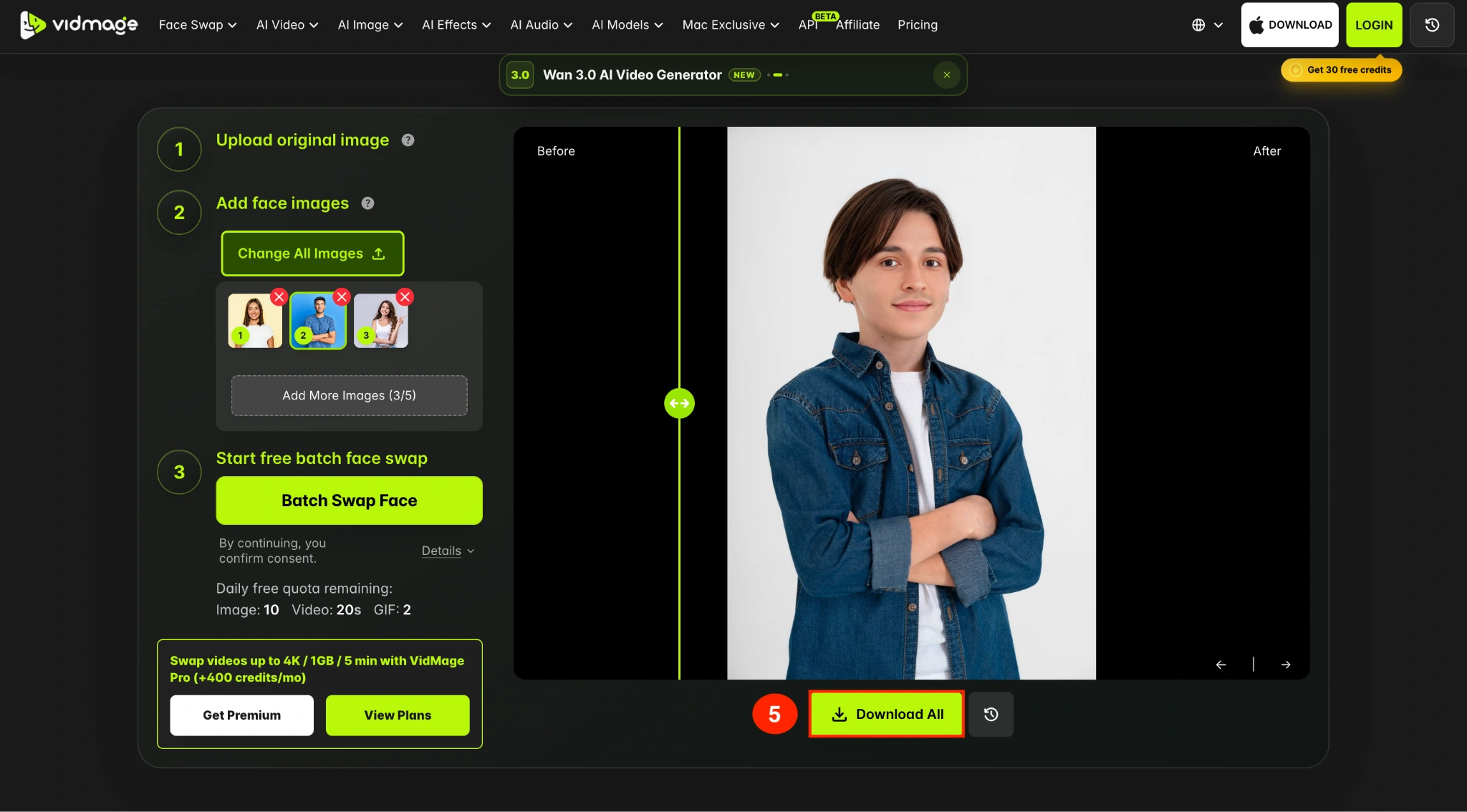Screen dimensions: 1467x812
Task: Open history icon in top navigation
Action: (x=1432, y=25)
